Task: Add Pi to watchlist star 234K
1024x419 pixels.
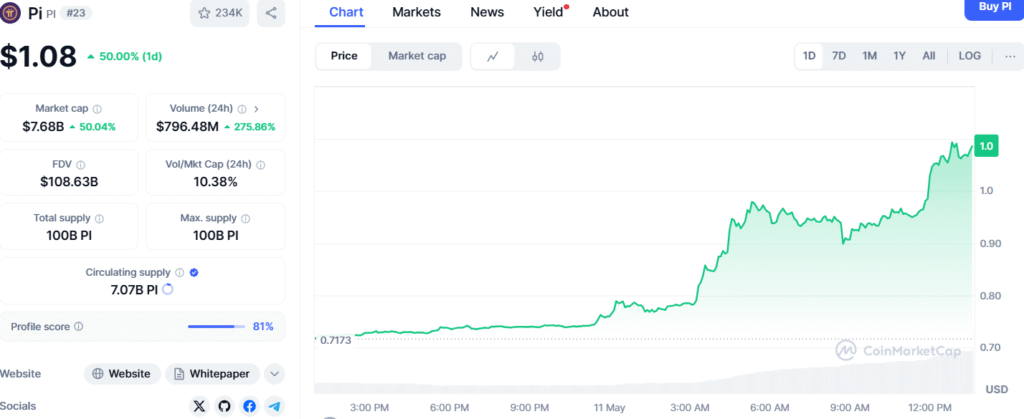Action: [220, 13]
